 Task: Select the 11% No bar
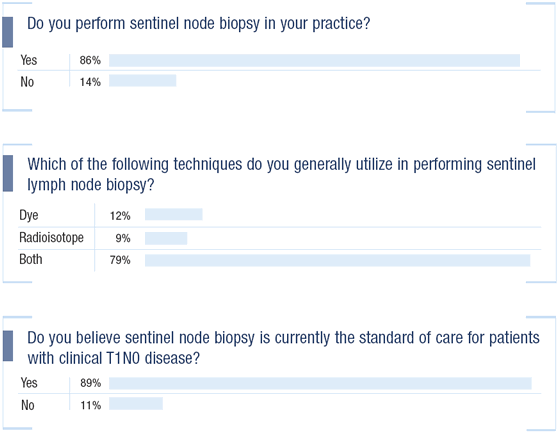(136, 404)
